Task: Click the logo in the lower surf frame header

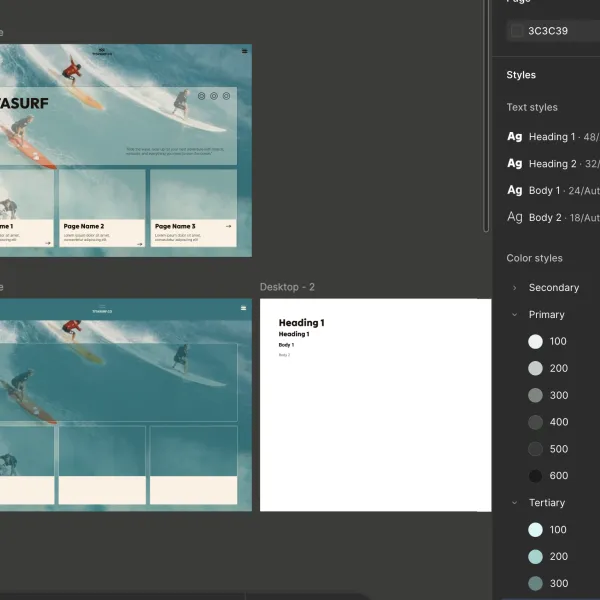Action: [x=102, y=309]
